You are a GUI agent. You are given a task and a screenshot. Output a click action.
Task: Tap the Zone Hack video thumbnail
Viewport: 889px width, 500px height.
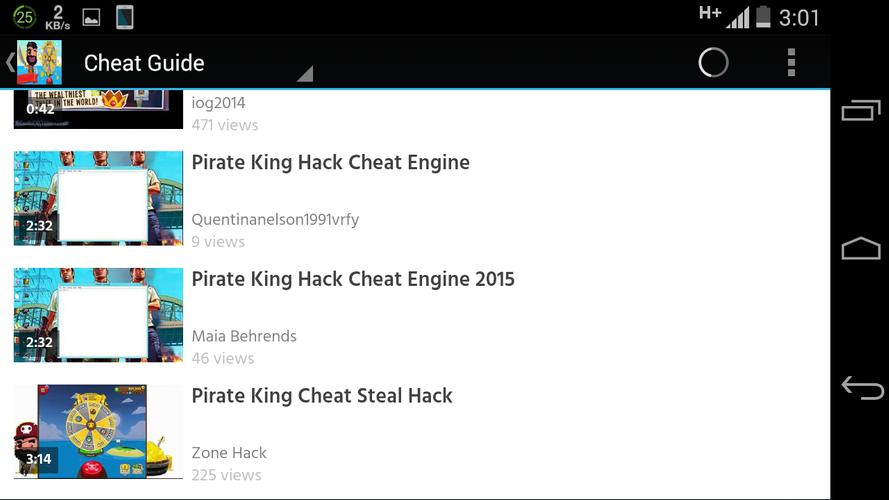(98, 431)
